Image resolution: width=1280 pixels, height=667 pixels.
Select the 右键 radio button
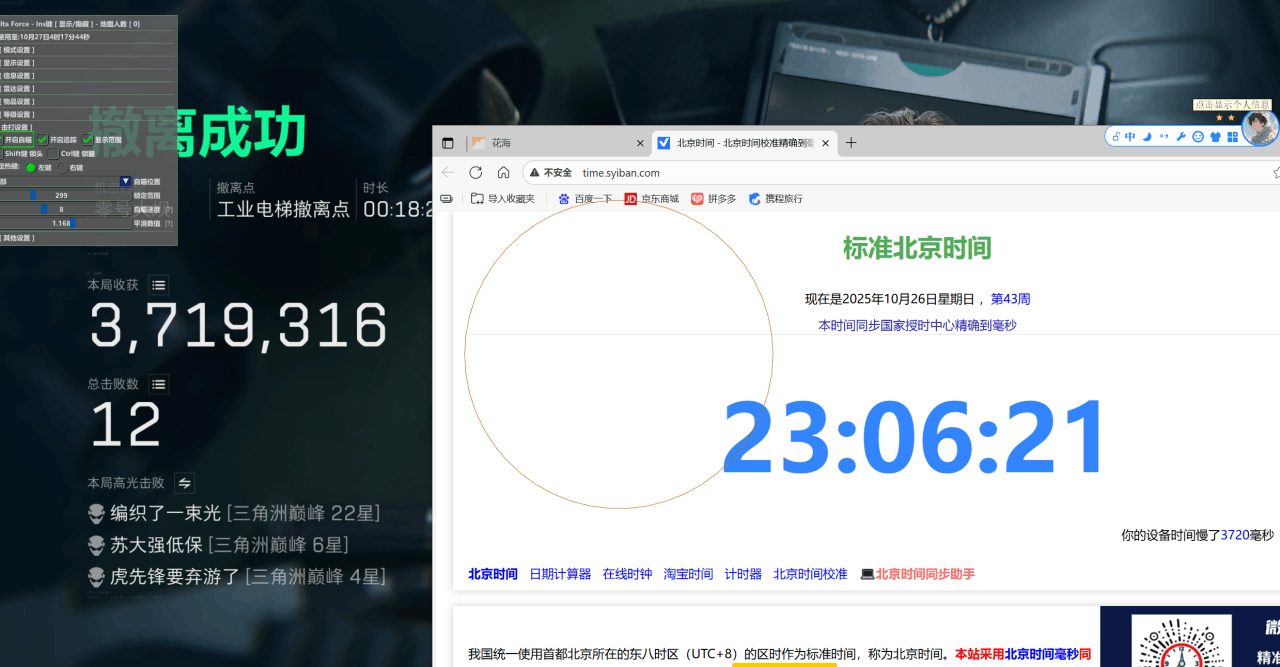click(x=62, y=168)
